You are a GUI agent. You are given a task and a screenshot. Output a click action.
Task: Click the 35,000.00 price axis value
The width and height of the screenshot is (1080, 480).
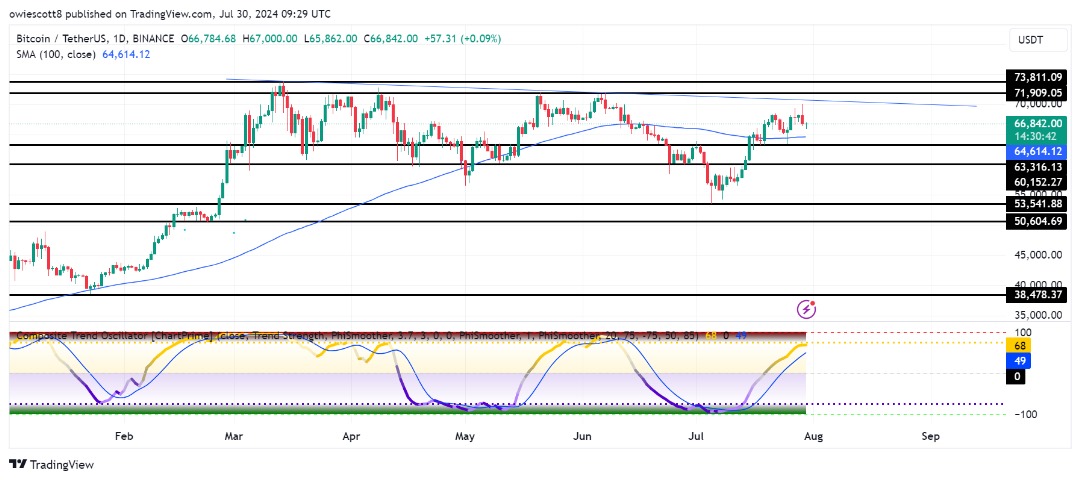(1037, 315)
